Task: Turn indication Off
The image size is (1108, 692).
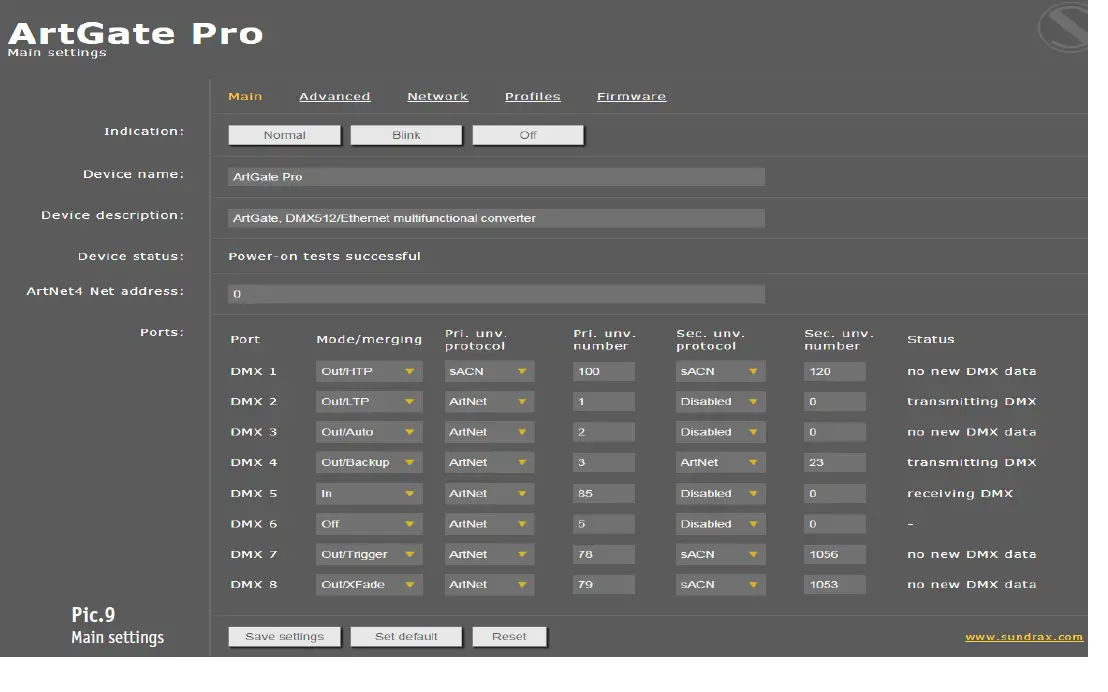Action: 528,135
